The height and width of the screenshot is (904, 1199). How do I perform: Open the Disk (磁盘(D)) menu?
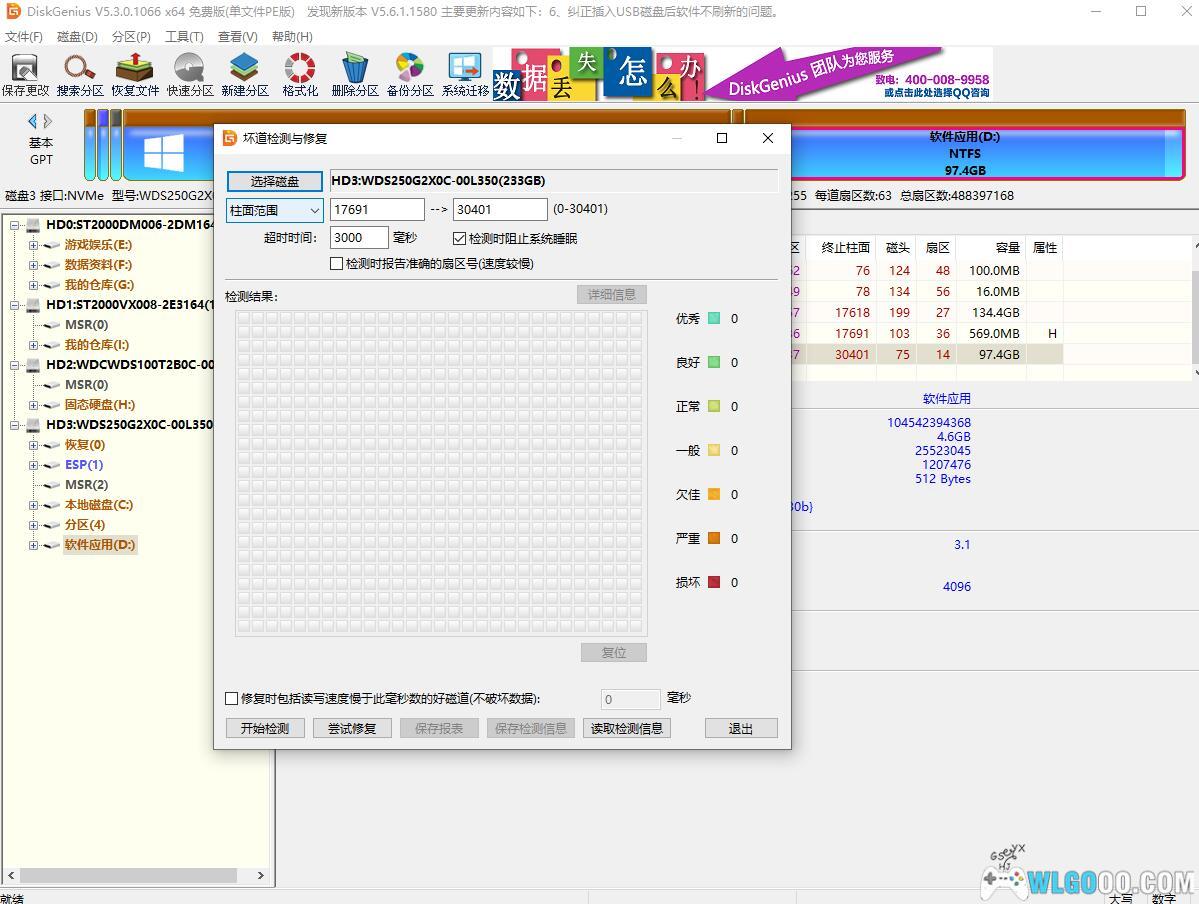coord(77,36)
